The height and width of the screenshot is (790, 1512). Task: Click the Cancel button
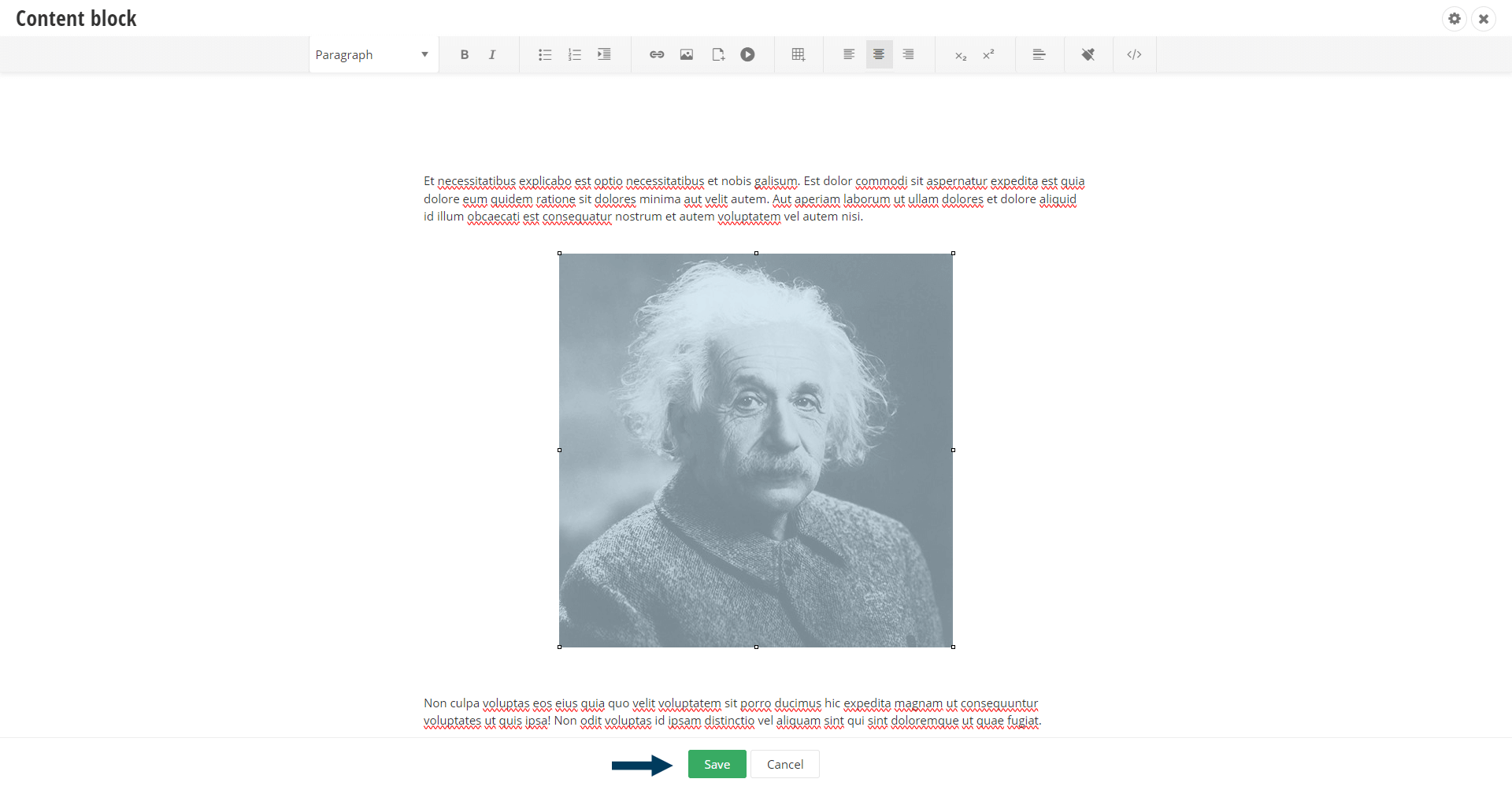point(785,764)
